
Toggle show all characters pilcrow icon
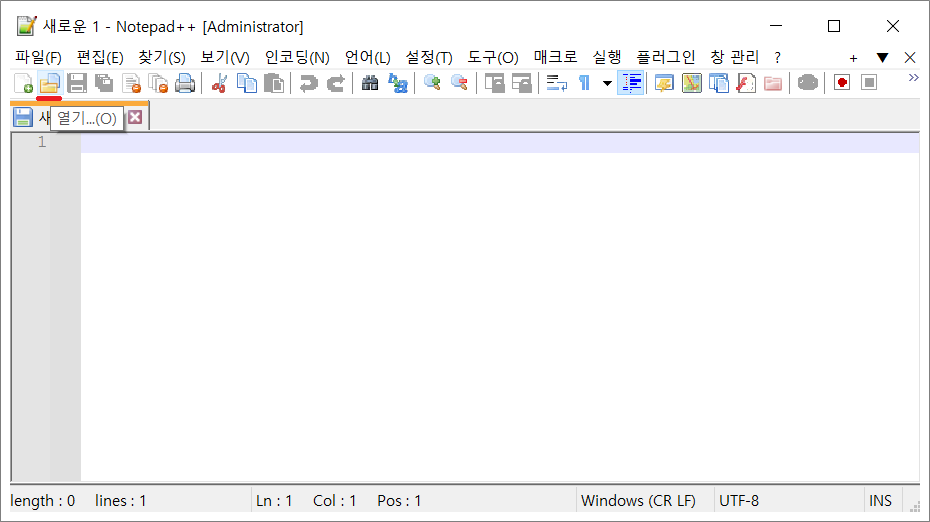click(584, 83)
